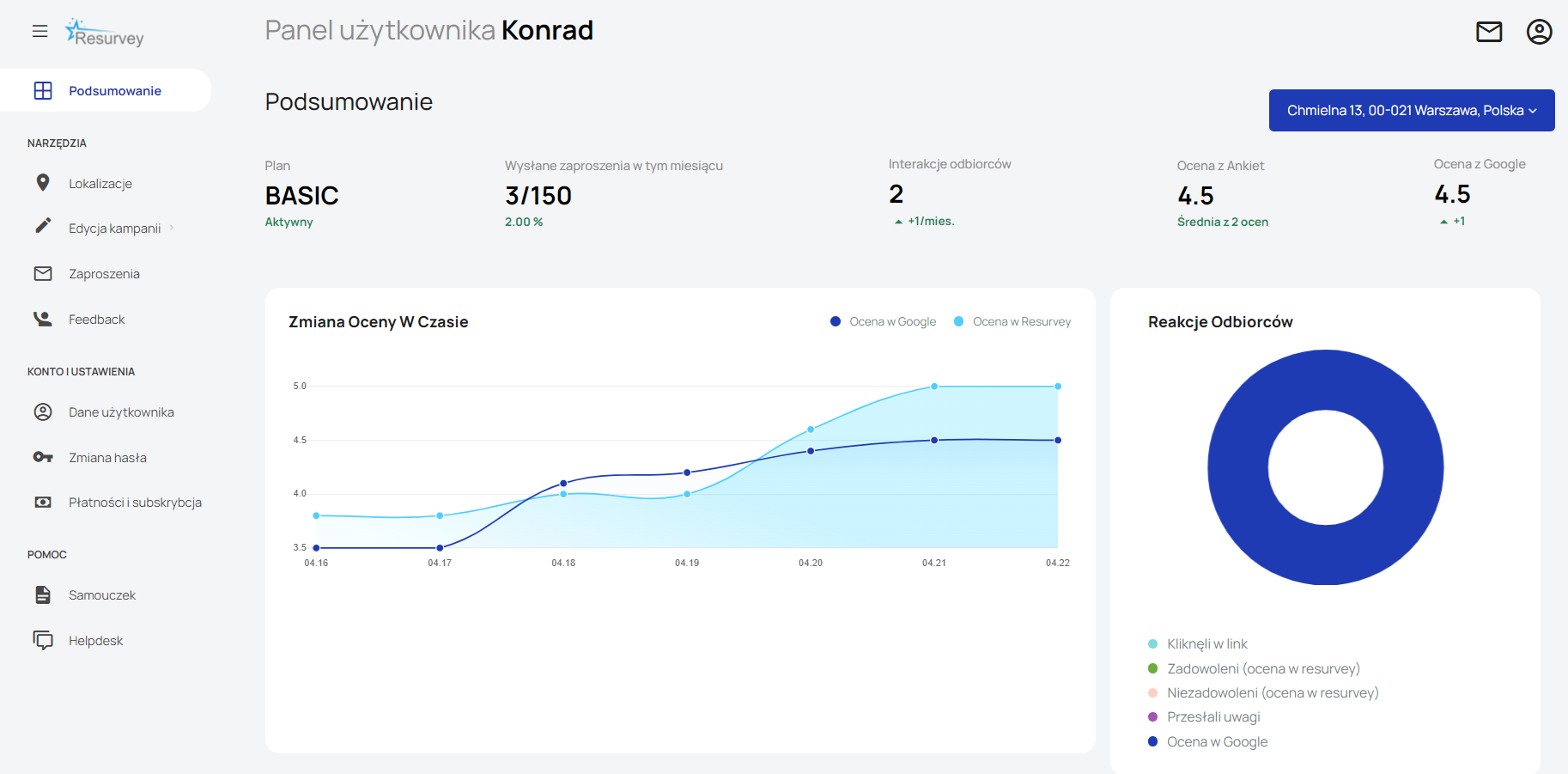Open the mail envelope icon in header

coord(1489,32)
